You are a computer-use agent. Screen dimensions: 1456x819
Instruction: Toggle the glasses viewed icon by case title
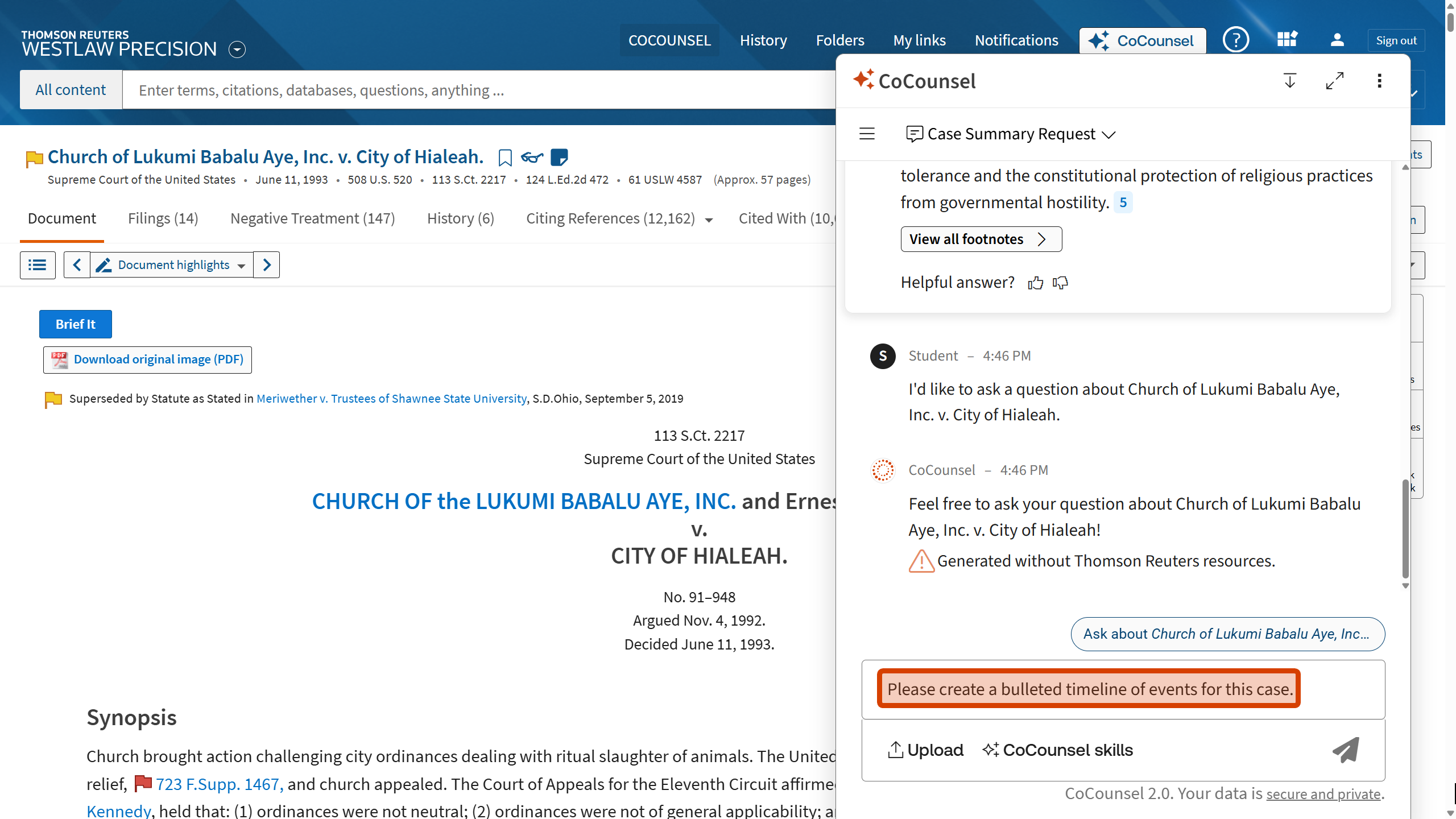(x=532, y=158)
